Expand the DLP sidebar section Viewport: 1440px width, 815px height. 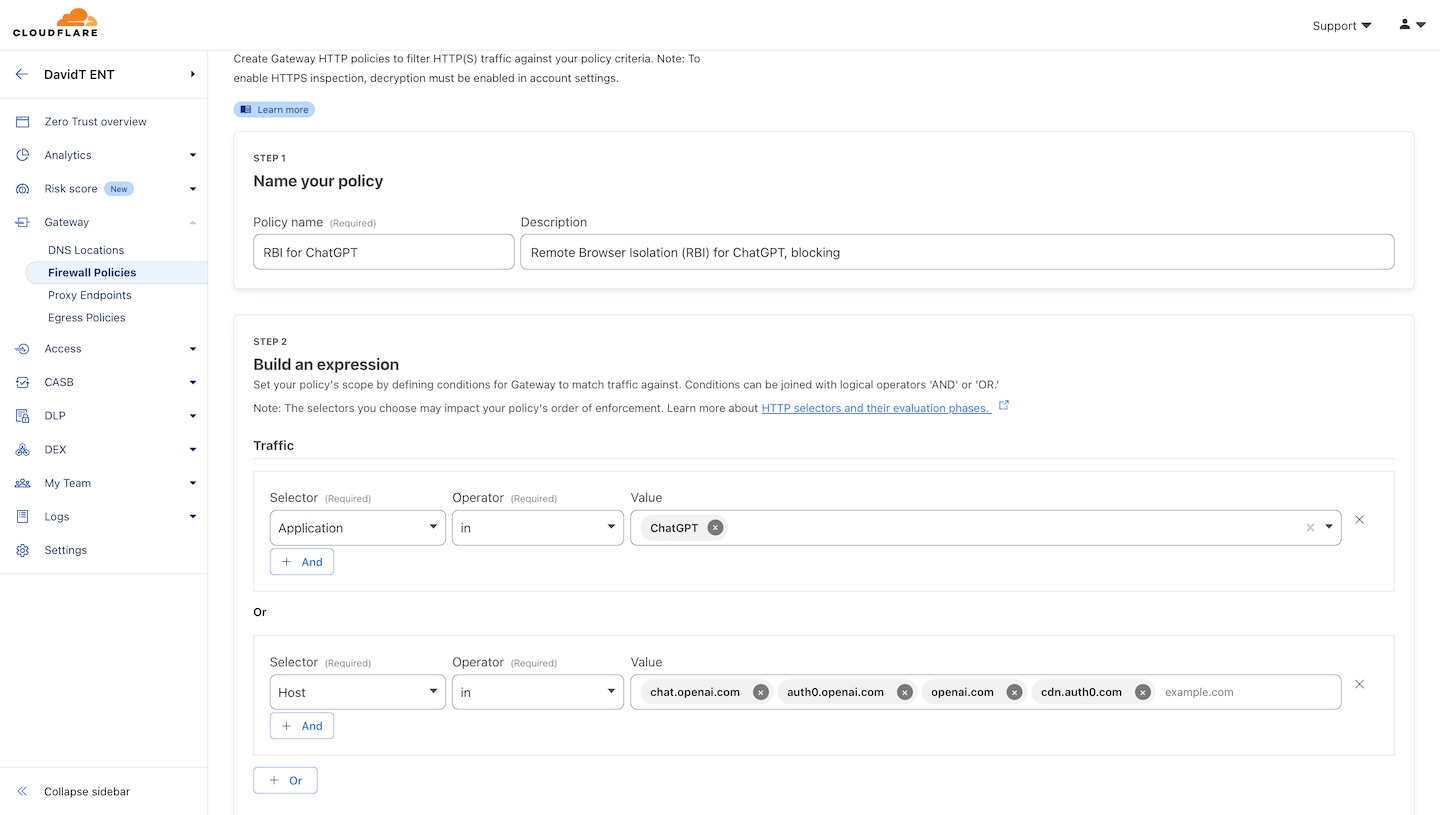point(193,416)
